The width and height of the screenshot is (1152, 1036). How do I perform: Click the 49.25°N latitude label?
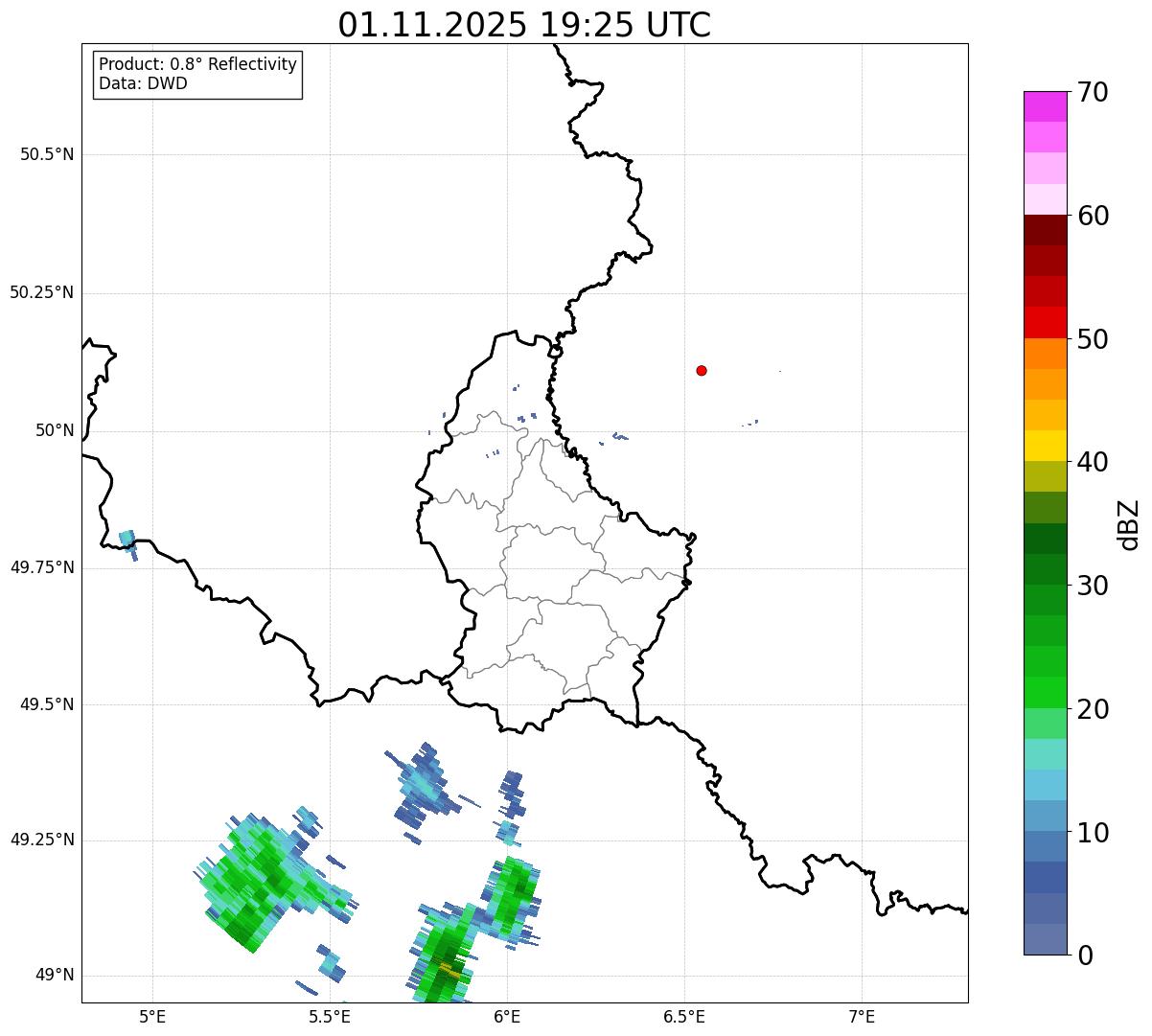pos(42,840)
